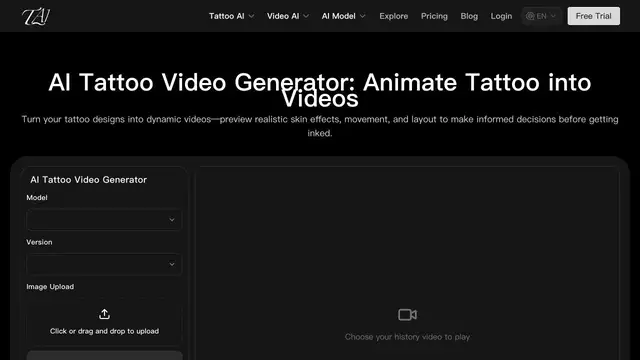
Task: Expand the Video AI chevron arrow
Action: [x=306, y=16]
